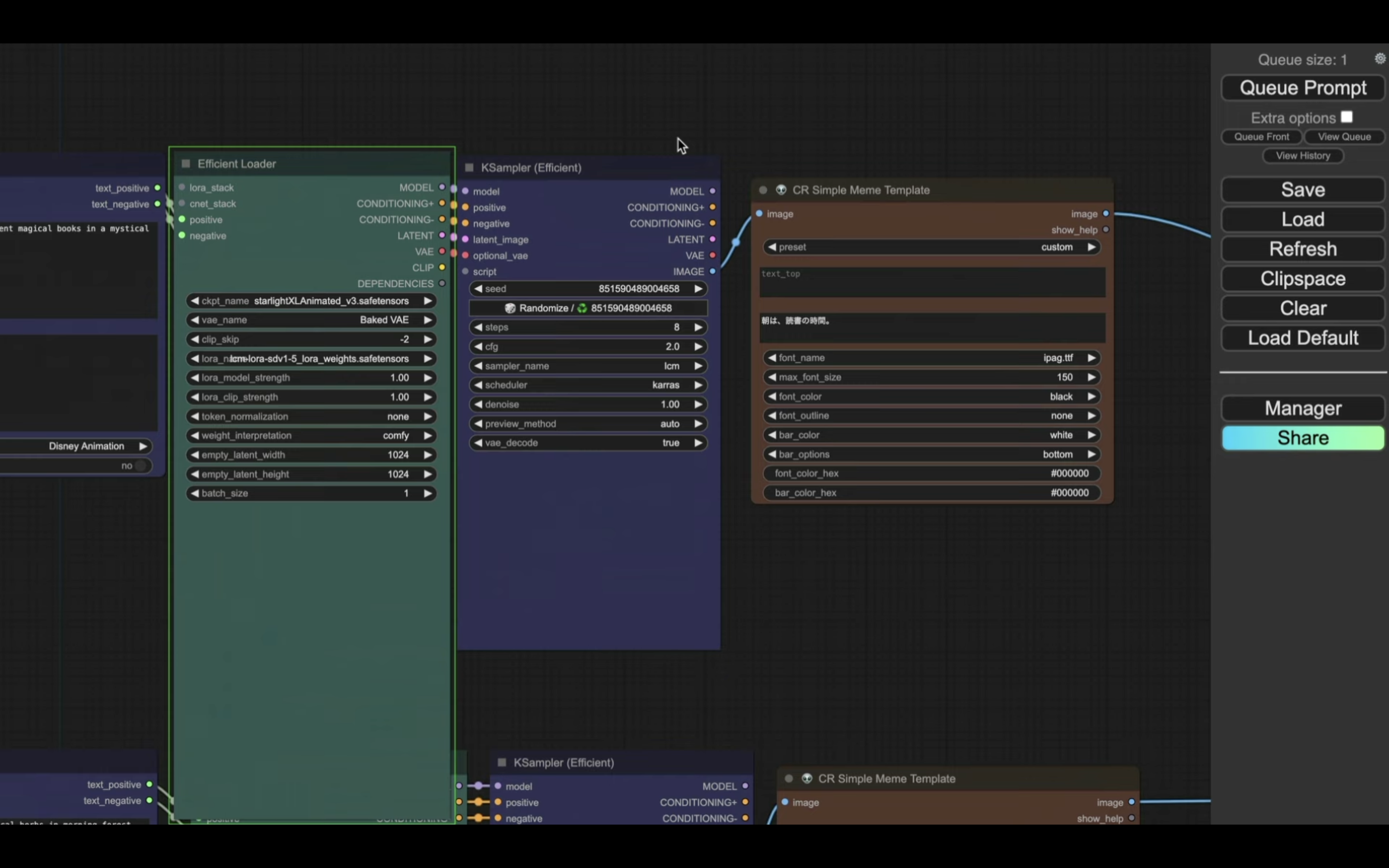The image size is (1389, 868).
Task: Click the font_color_hex #000000 field
Action: click(932, 474)
